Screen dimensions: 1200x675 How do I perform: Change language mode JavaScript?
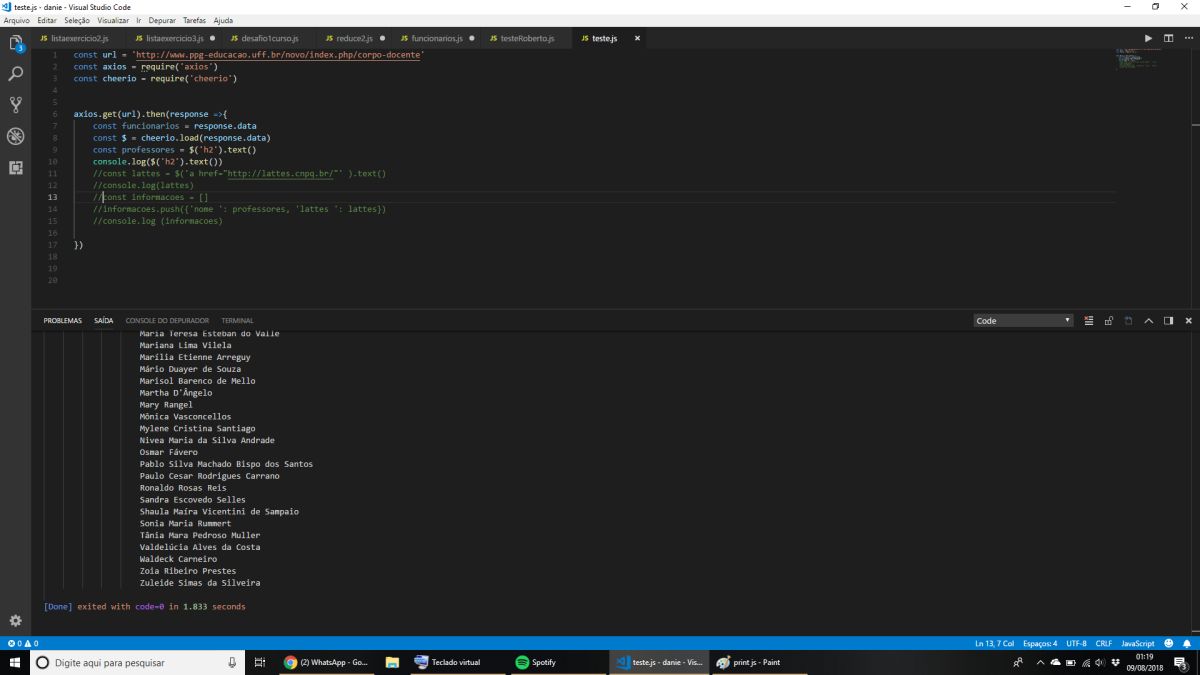(x=1138, y=643)
